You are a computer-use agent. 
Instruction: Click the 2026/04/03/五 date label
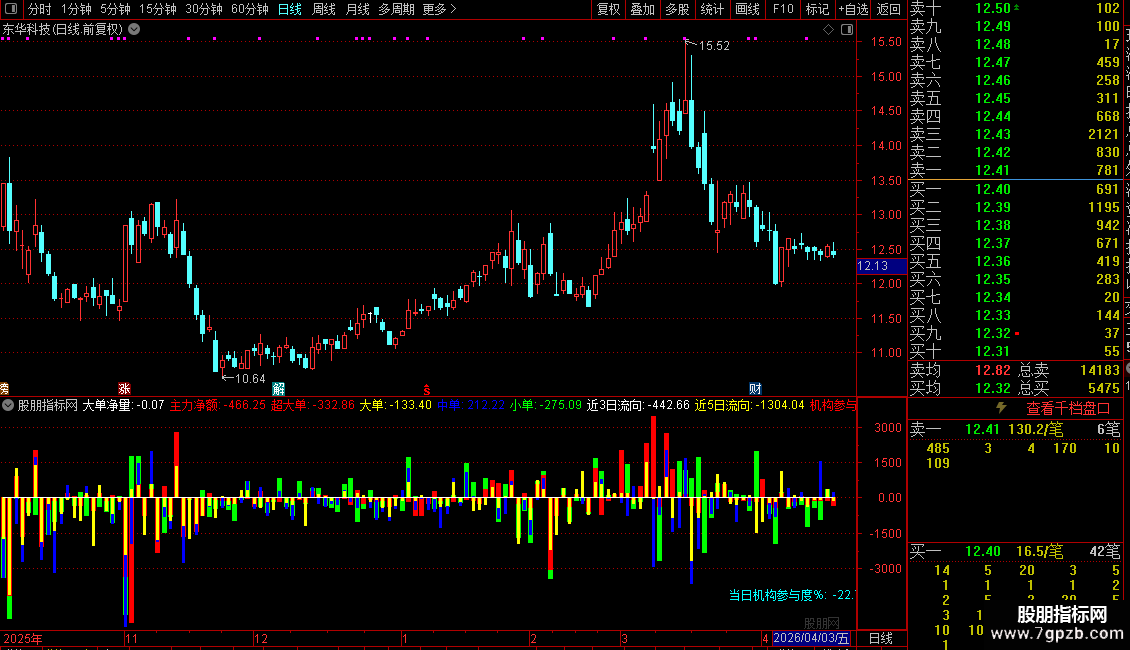(811, 638)
